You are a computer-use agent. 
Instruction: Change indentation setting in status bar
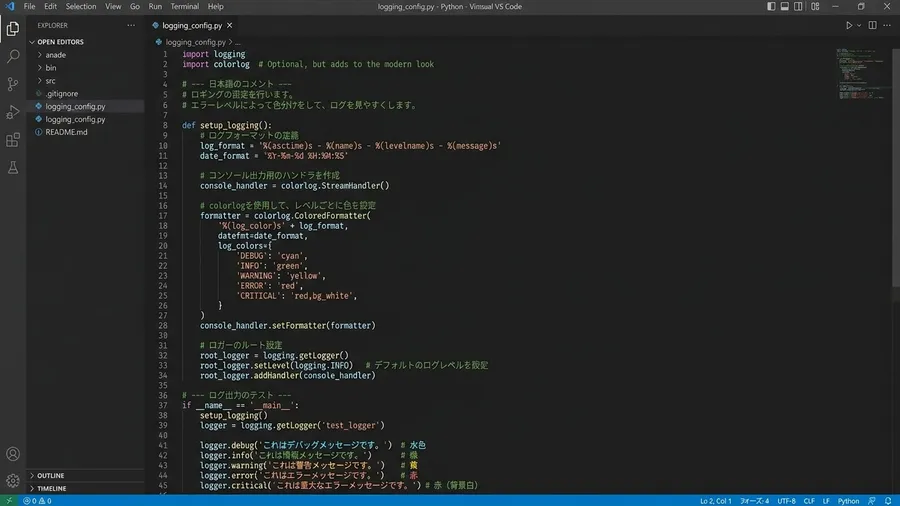coord(754,501)
